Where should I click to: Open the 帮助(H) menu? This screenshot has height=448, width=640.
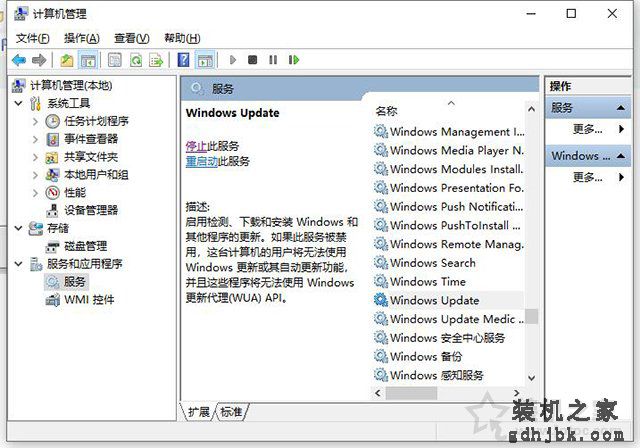pos(182,38)
